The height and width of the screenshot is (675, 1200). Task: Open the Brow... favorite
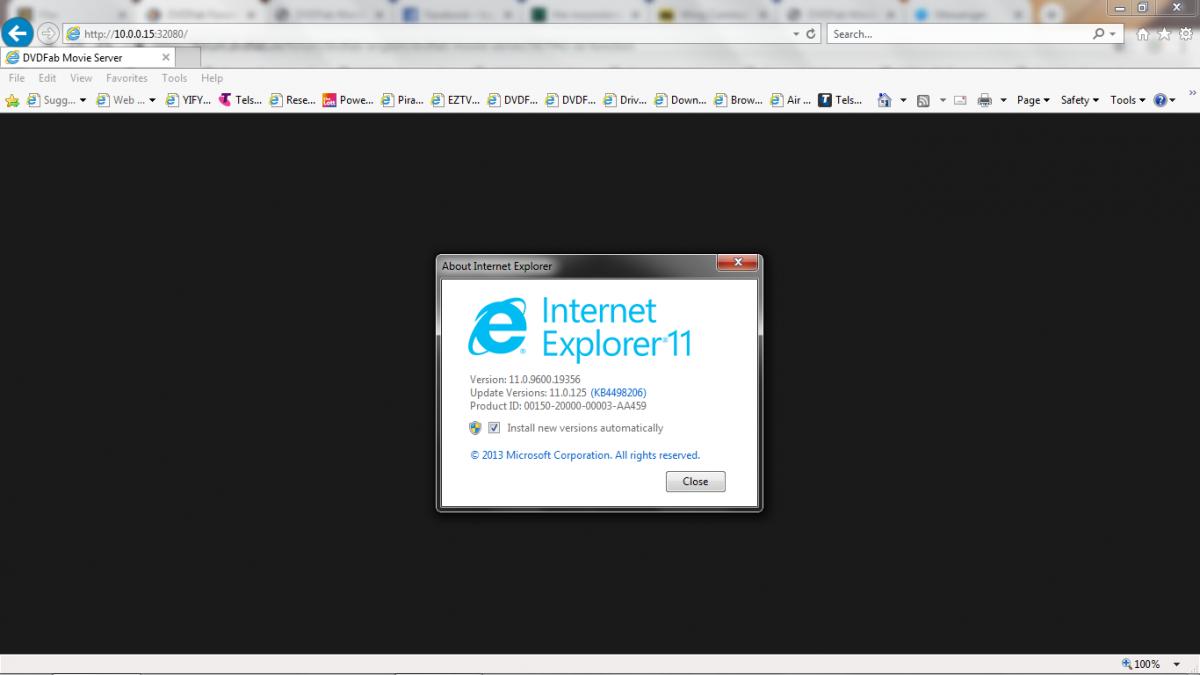(738, 100)
